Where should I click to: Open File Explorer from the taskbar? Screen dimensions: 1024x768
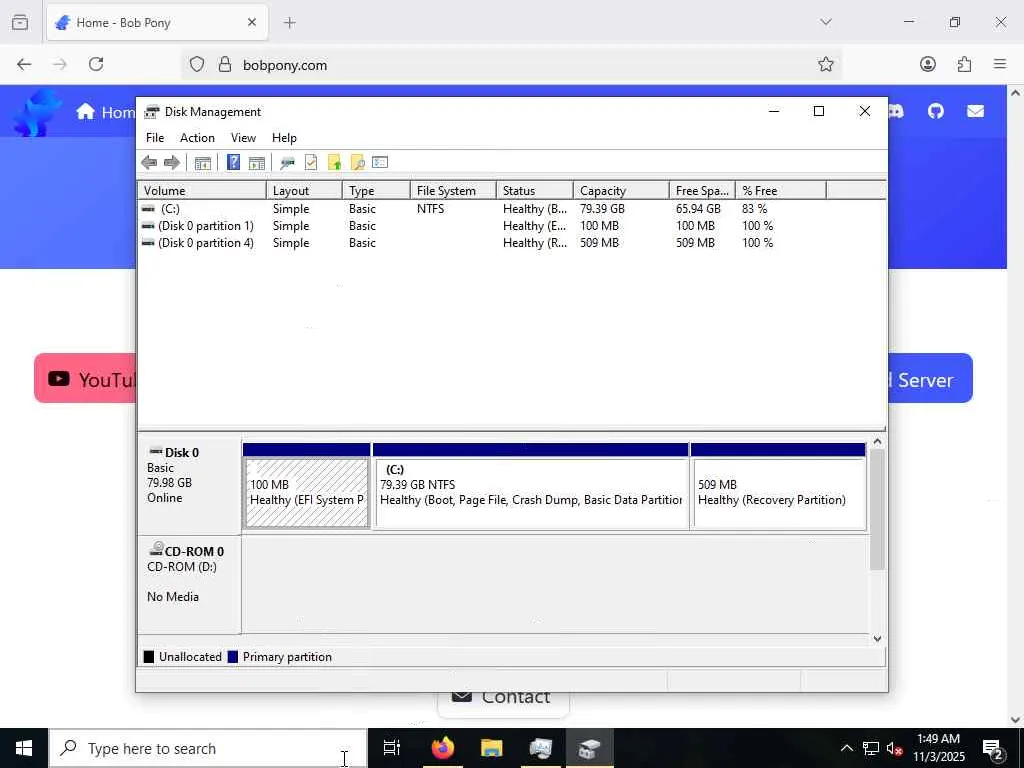coord(491,748)
